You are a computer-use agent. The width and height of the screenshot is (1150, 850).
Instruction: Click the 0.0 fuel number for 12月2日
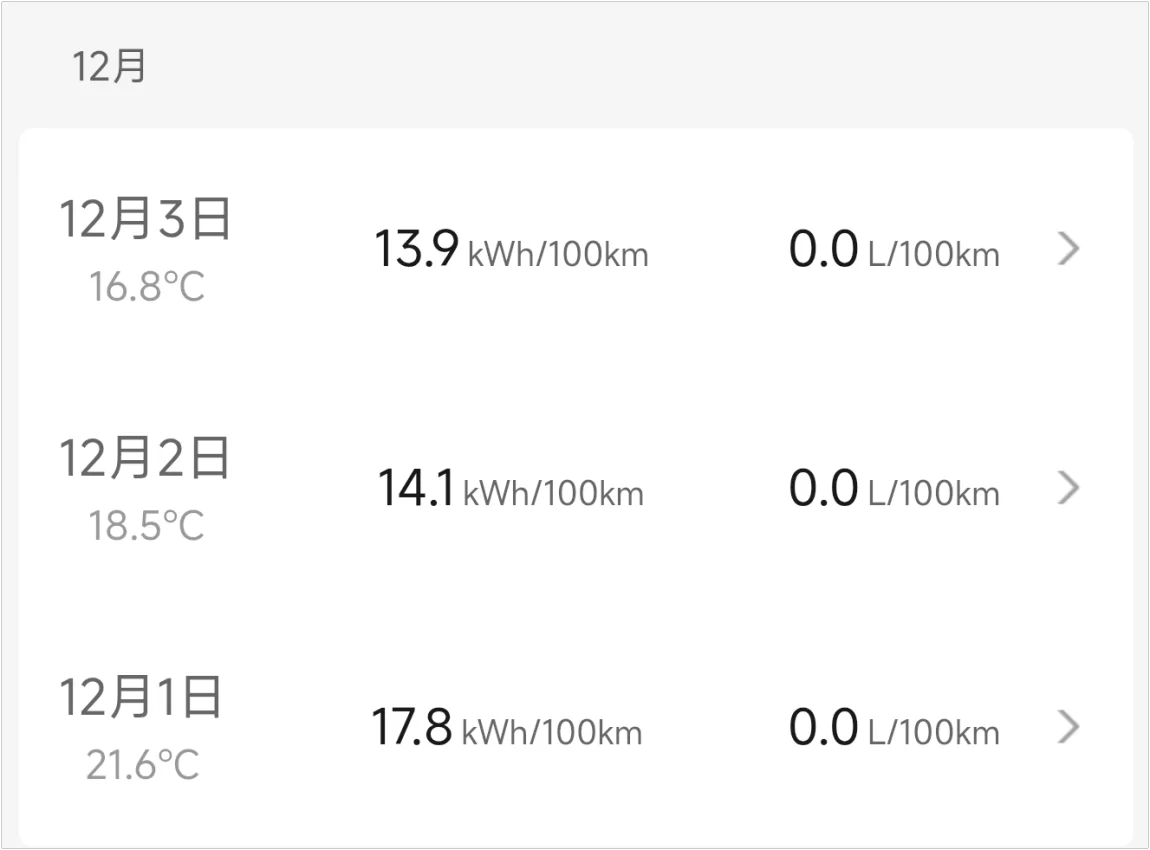[x=823, y=489]
